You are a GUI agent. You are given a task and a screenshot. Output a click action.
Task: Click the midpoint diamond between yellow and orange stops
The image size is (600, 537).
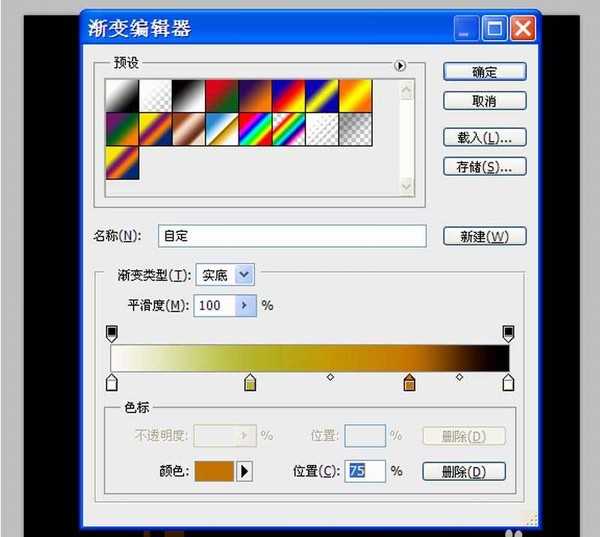330,377
